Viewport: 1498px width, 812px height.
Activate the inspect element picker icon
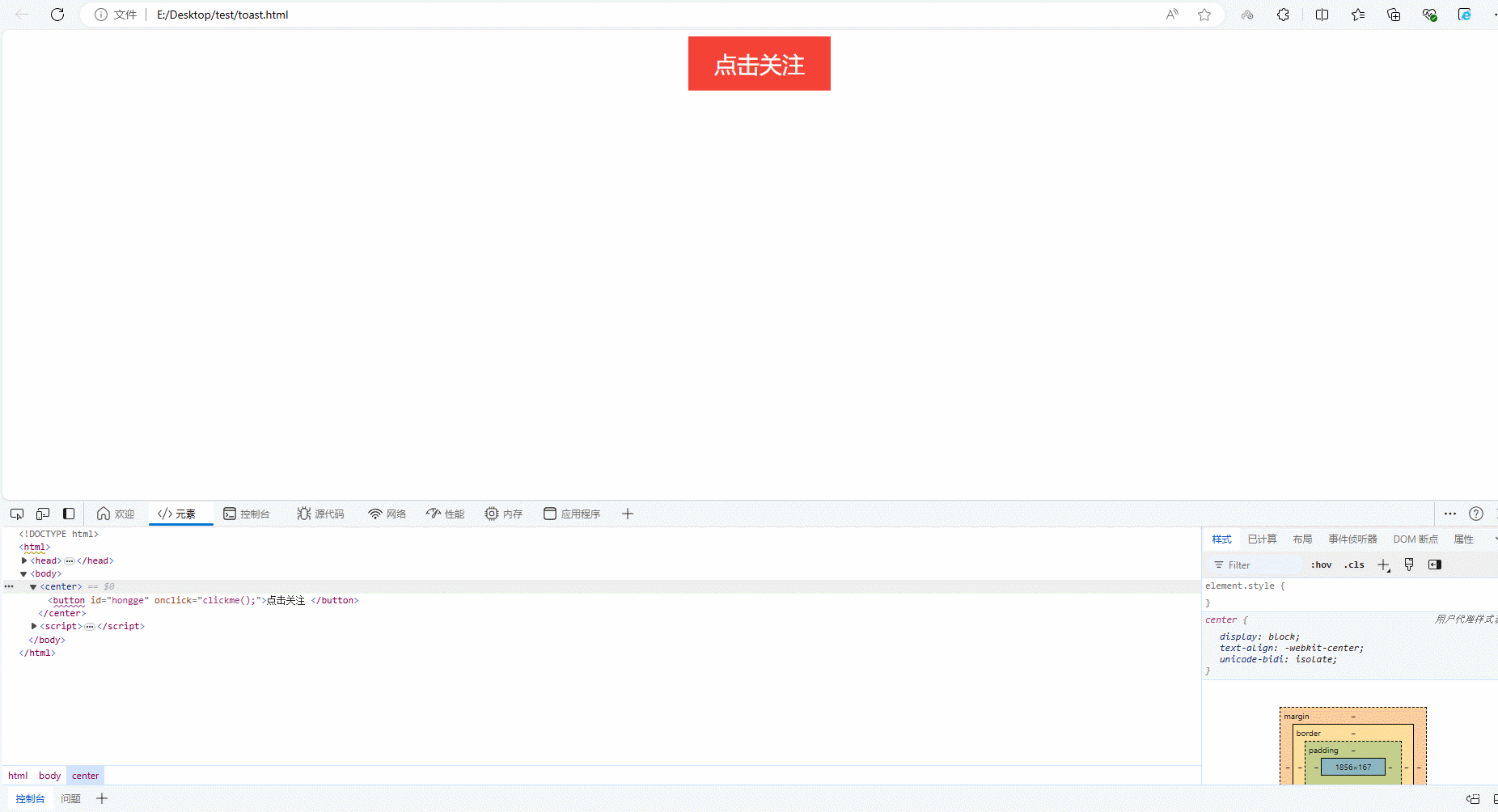17,514
